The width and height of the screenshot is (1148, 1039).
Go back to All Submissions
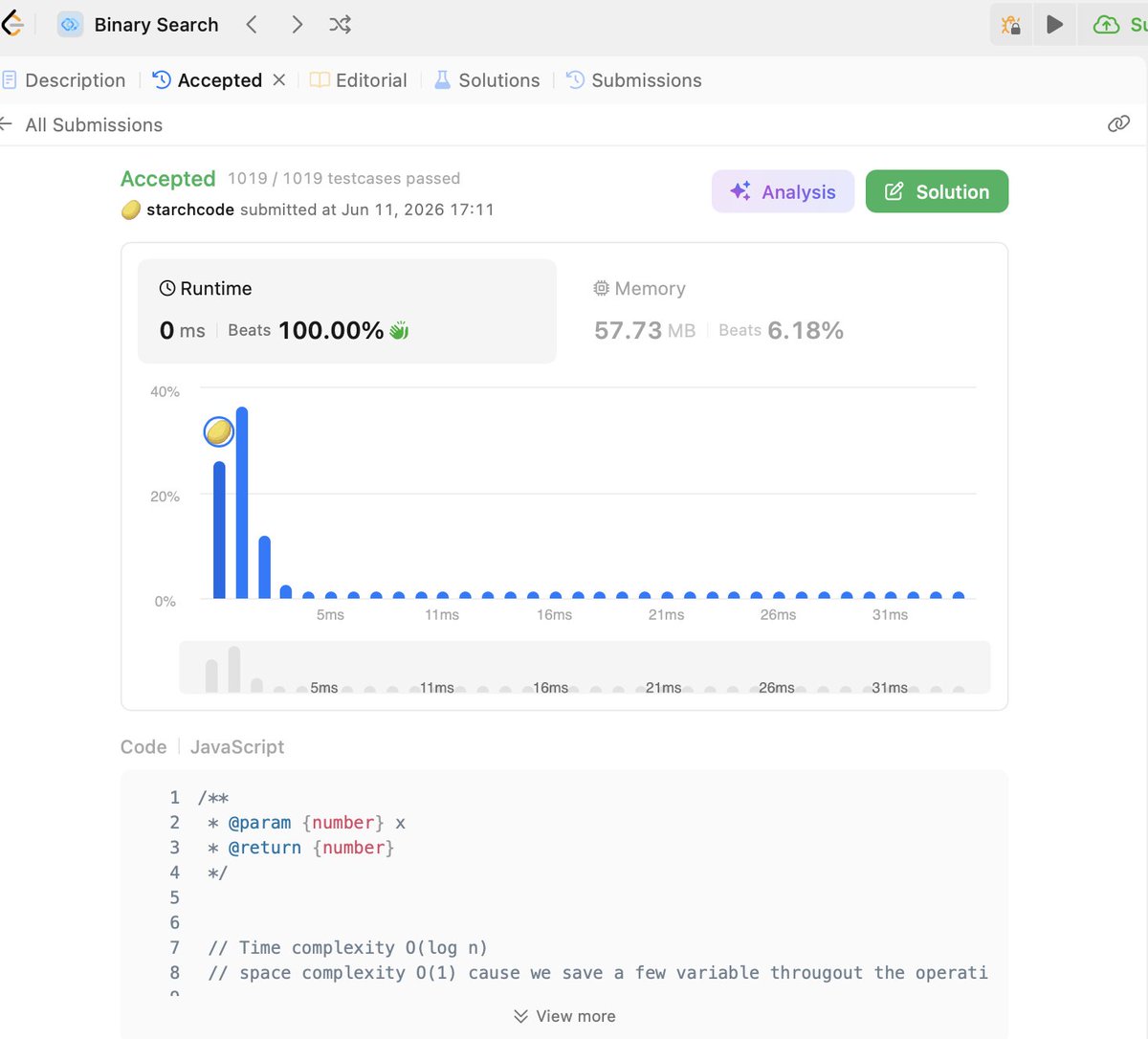tap(81, 125)
